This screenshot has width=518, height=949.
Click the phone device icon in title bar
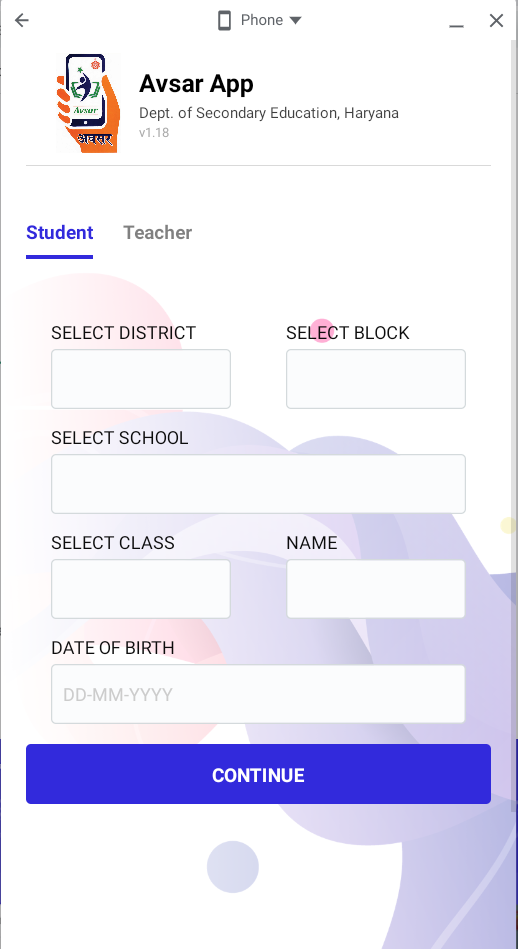(225, 20)
